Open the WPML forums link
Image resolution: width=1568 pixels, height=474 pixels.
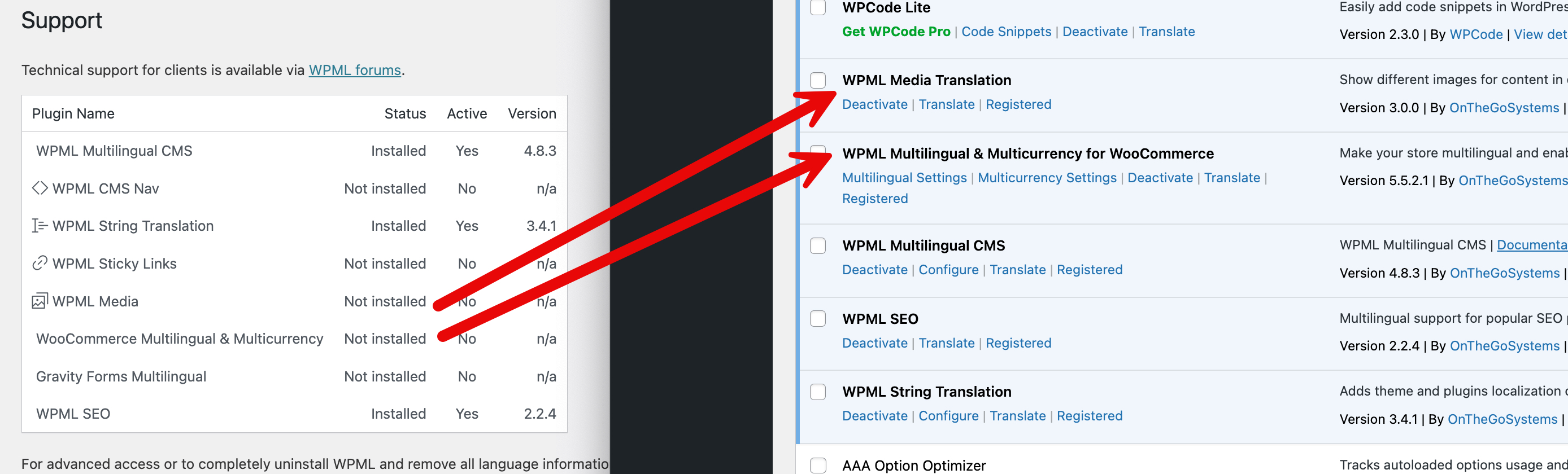[x=355, y=70]
